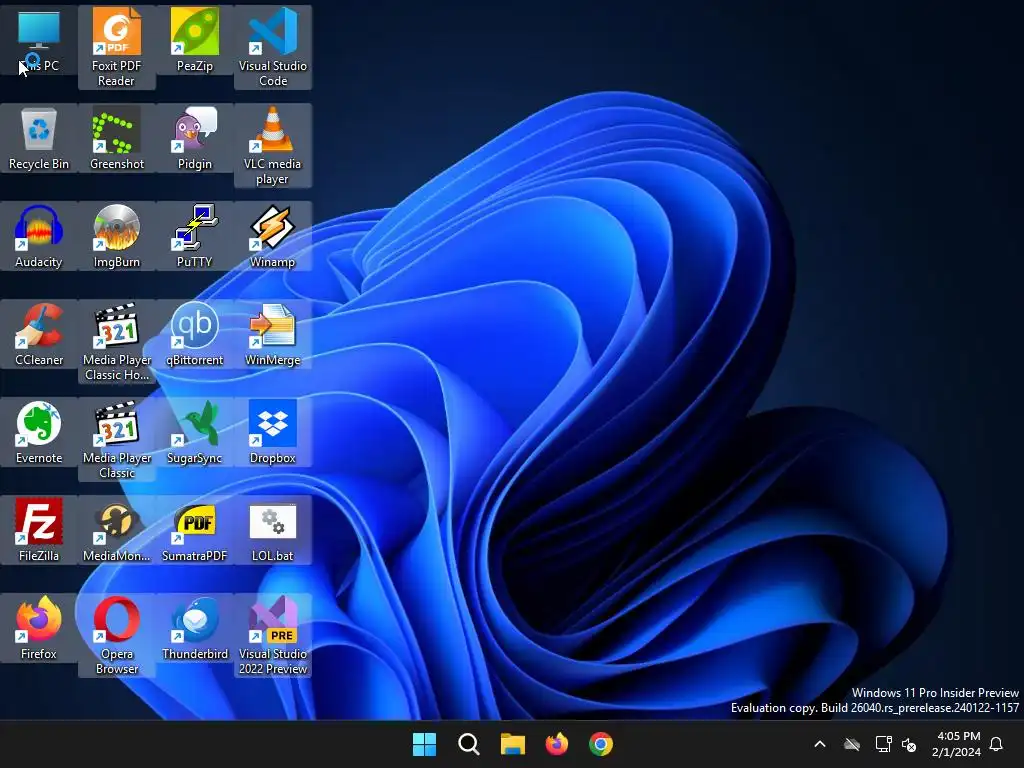Click the LOL.bat file icon
Screen dimensions: 1024x768
(x=273, y=530)
